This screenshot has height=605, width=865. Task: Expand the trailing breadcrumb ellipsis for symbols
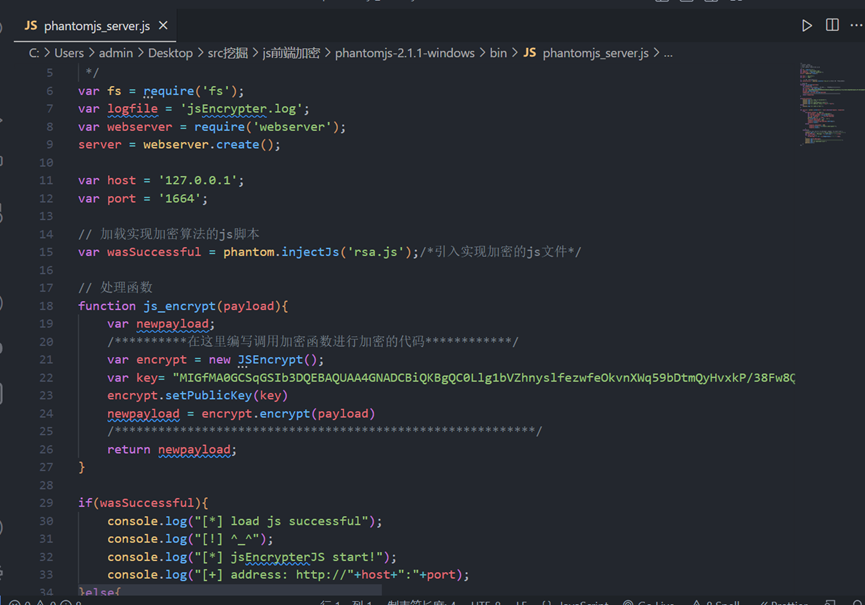click(x=668, y=53)
